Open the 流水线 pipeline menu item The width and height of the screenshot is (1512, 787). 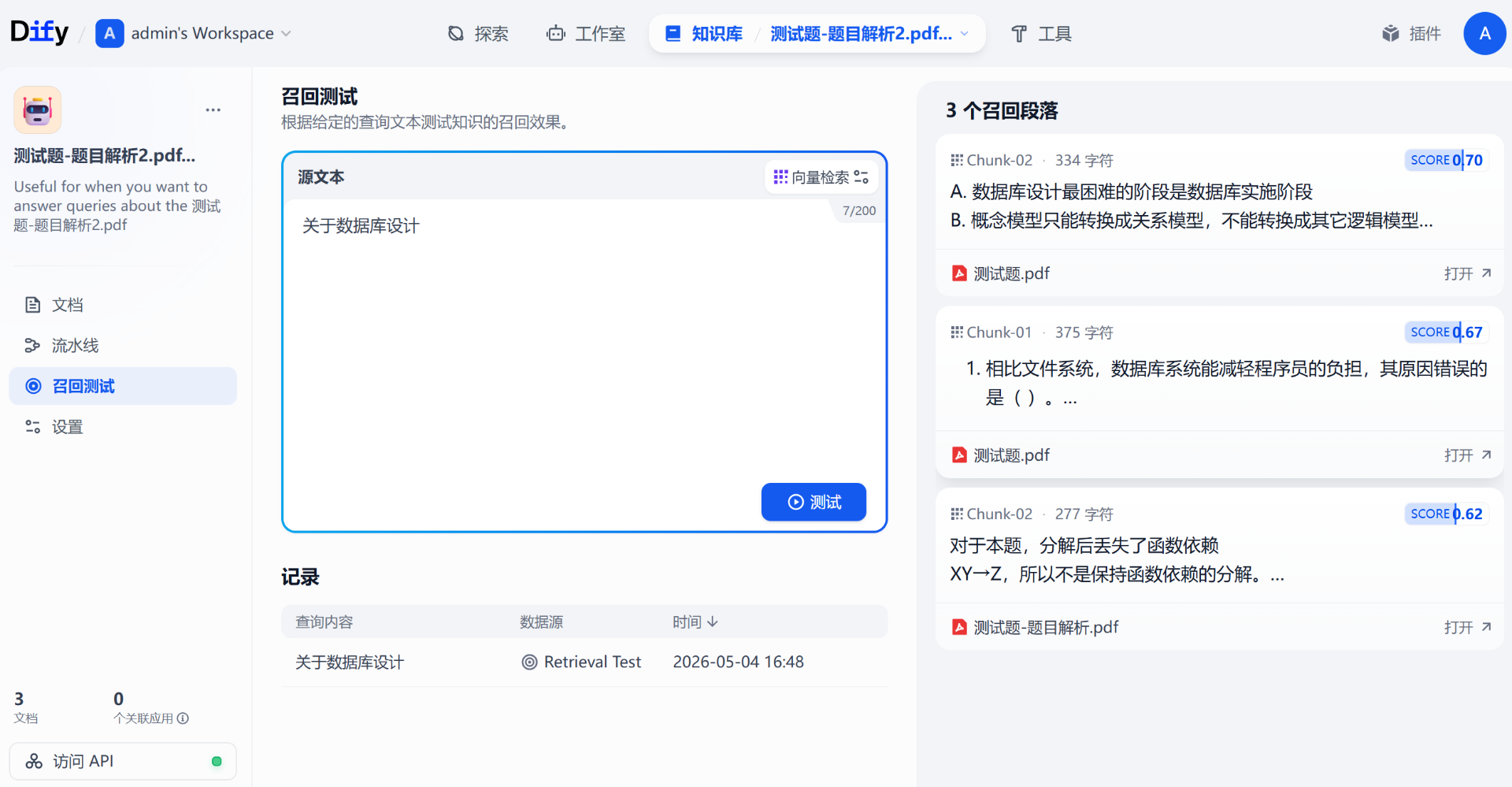click(123, 345)
